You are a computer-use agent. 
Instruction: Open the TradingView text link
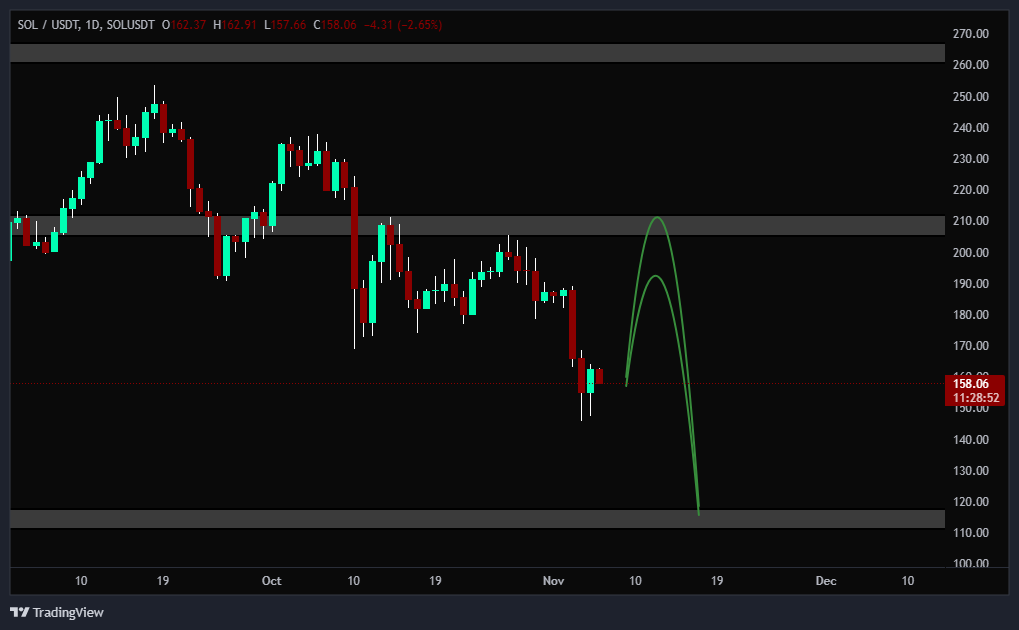pos(68,612)
